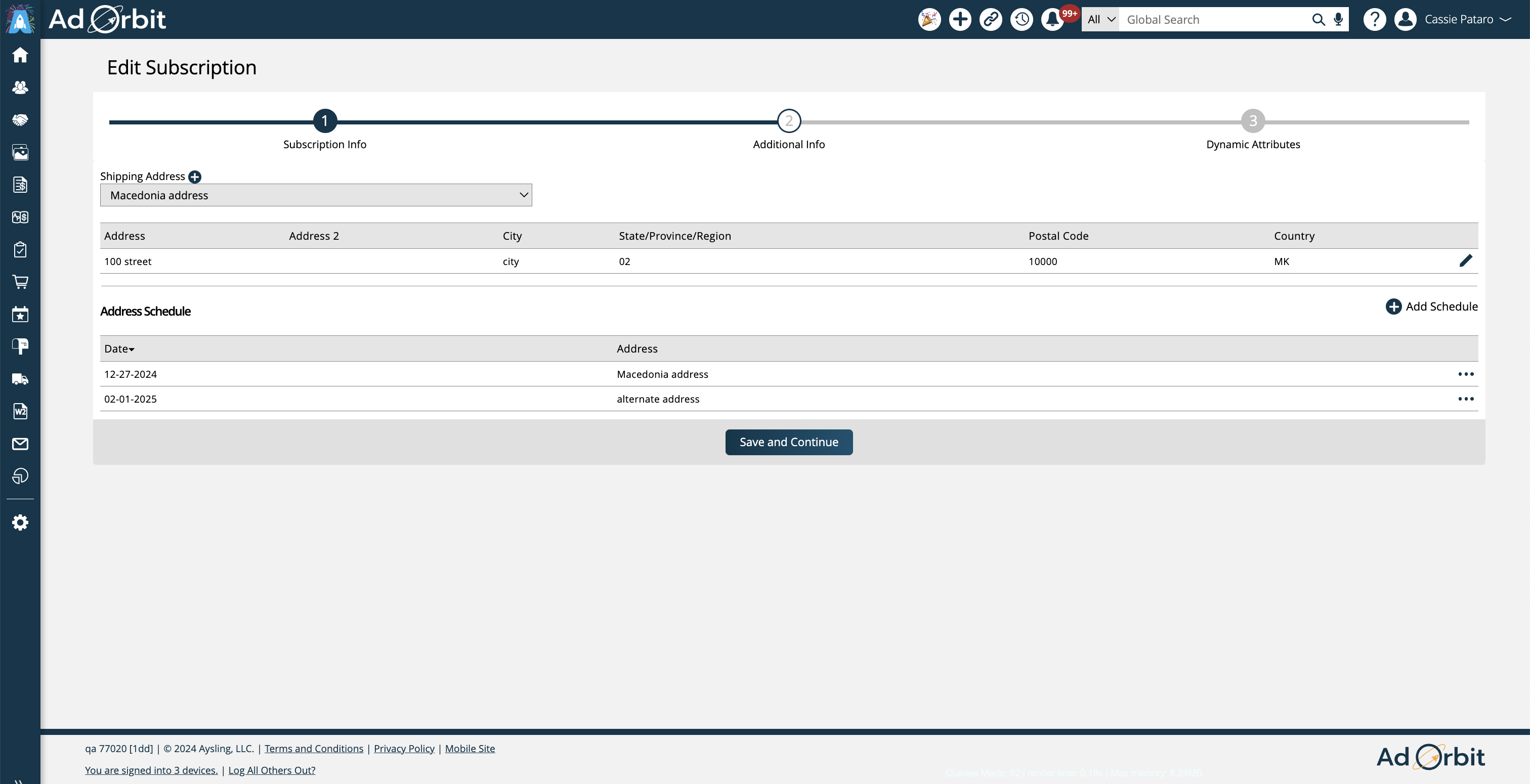This screenshot has height=784, width=1530.
Task: Click the recent history clock icon
Action: tap(1022, 20)
